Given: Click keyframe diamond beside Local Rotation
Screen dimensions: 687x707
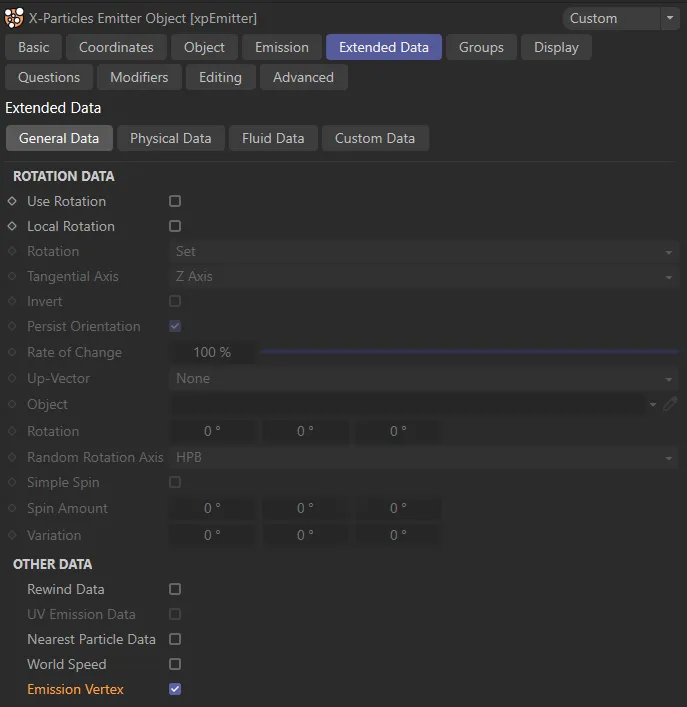Looking at the screenshot, I should pyautogui.click(x=12, y=226).
